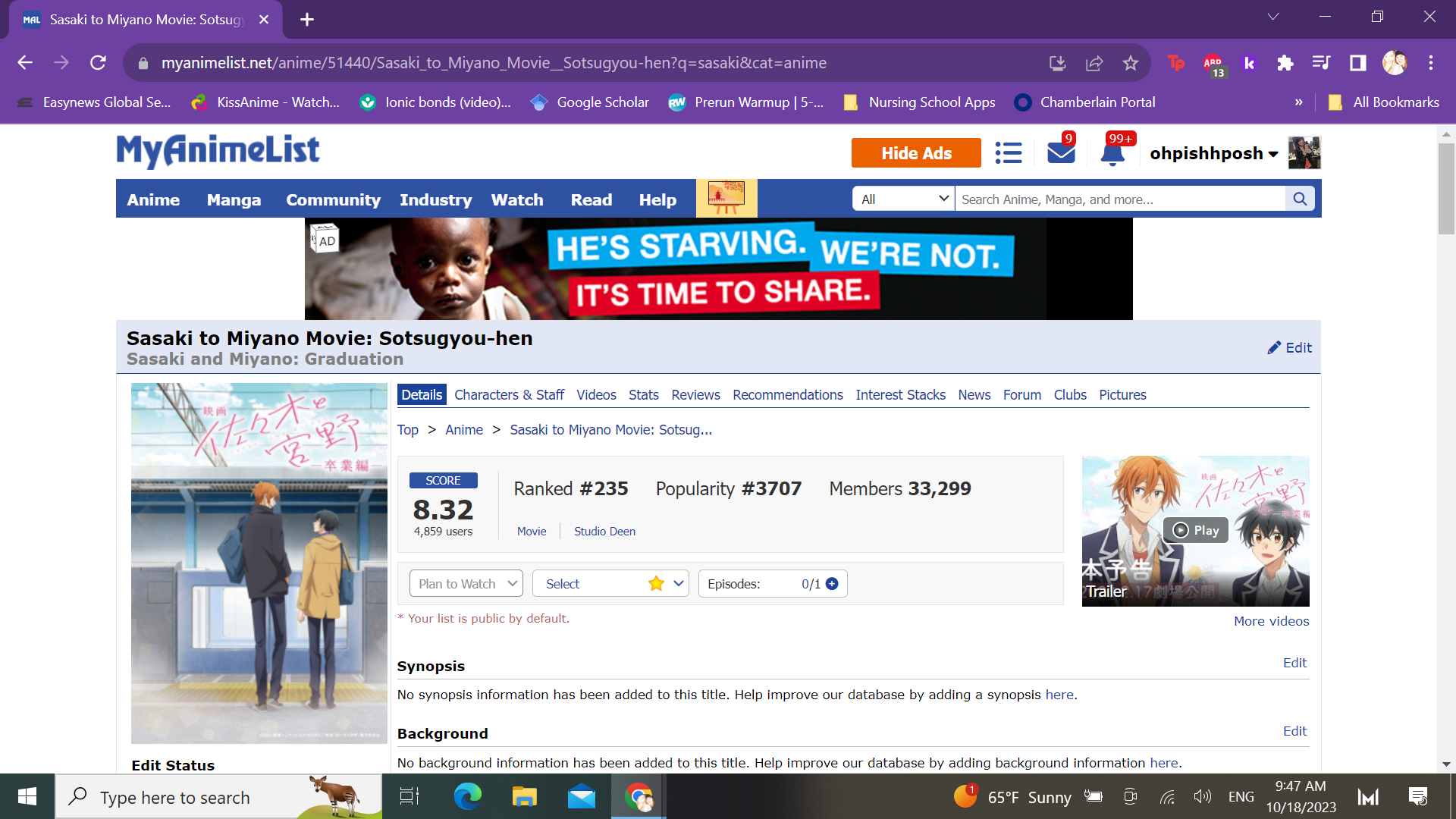Open the MyAnimeList list icon
This screenshot has height=819, width=1456.
tap(1009, 153)
